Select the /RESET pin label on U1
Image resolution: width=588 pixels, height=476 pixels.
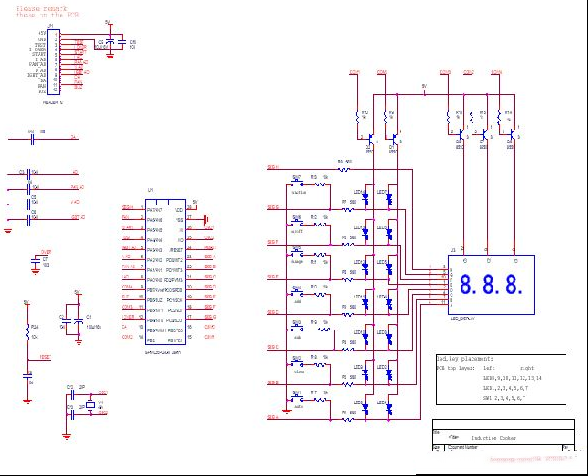pos(176,250)
